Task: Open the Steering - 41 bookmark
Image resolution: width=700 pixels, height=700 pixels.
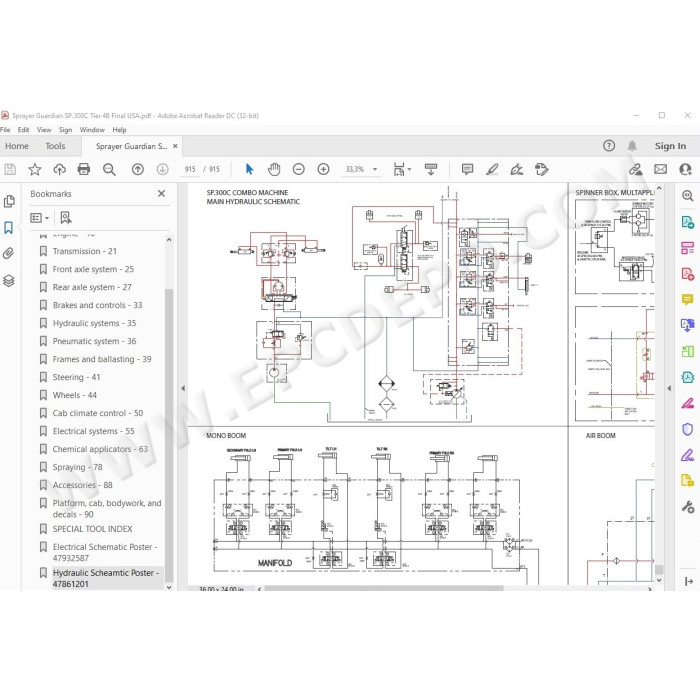Action: [x=76, y=377]
